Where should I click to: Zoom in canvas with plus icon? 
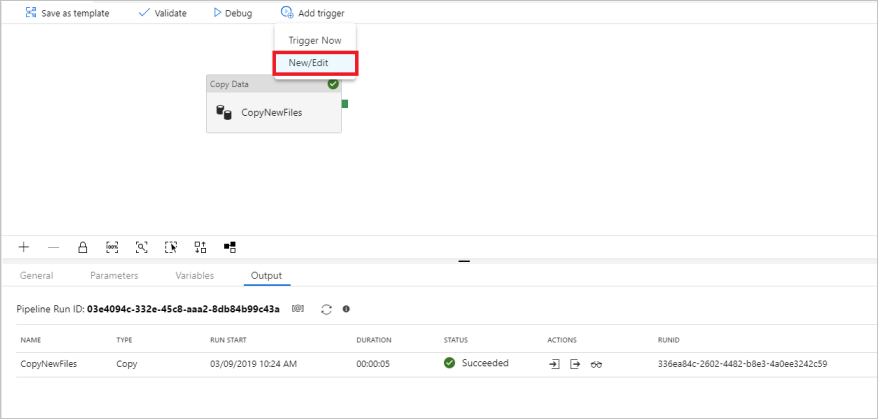tap(24, 247)
